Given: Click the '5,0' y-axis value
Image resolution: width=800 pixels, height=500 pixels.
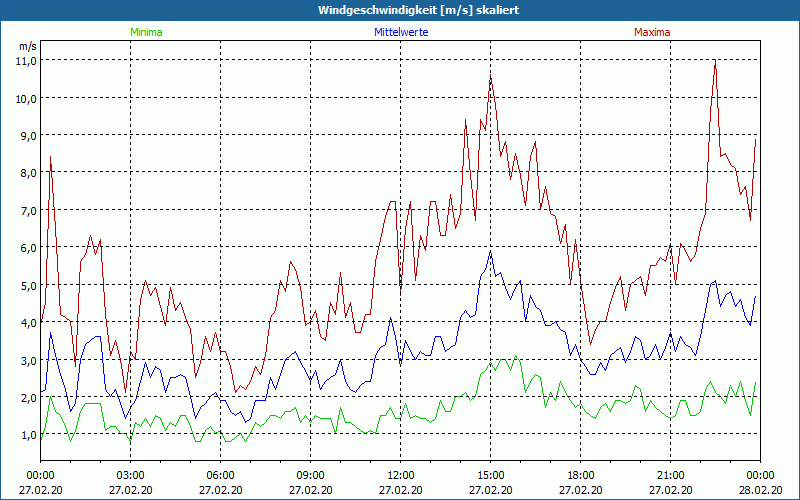Looking at the screenshot, I should click(29, 285).
